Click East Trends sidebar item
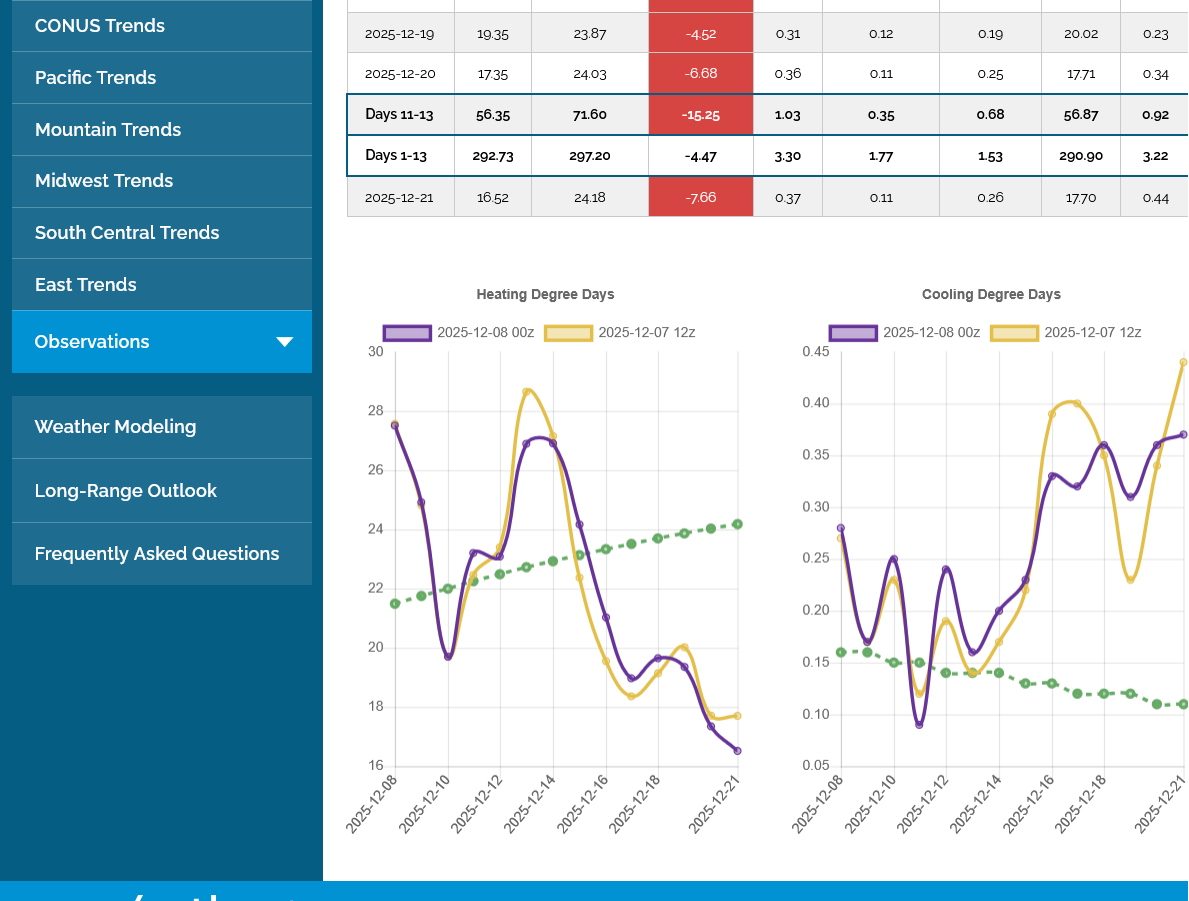 tap(86, 285)
